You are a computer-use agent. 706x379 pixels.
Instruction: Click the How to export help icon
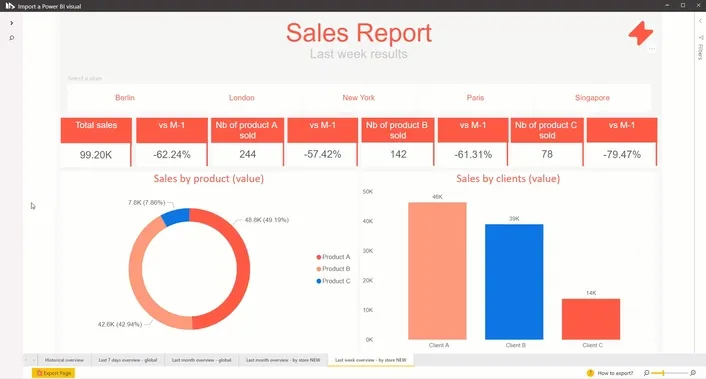[x=590, y=373]
